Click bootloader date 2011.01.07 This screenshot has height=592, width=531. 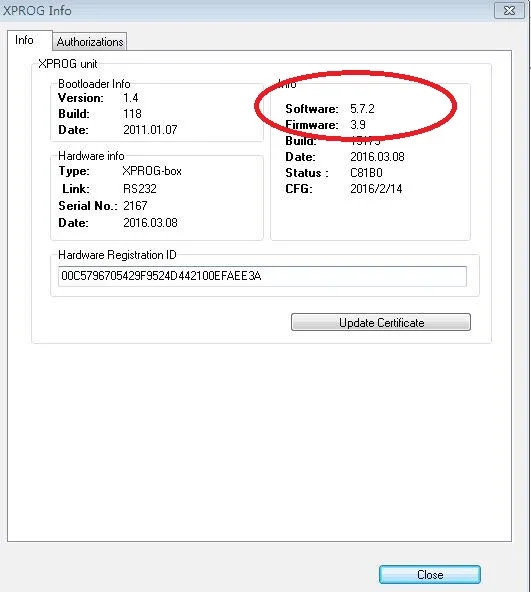150,130
